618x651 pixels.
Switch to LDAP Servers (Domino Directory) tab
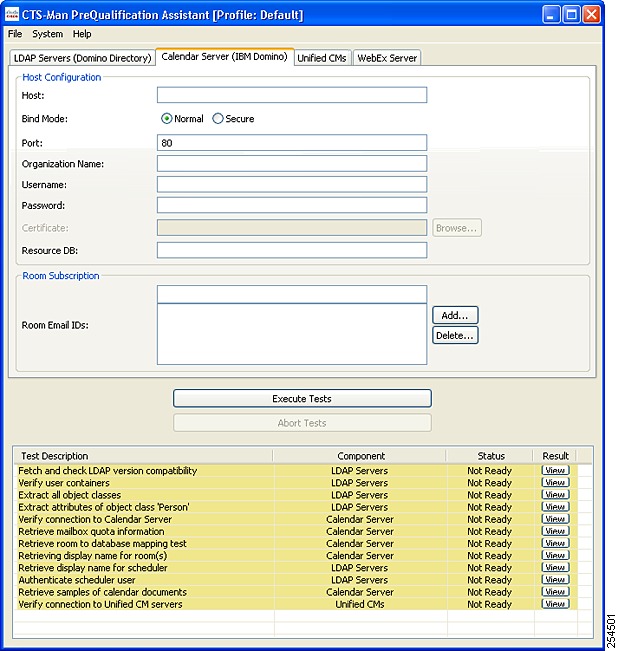(x=83, y=58)
